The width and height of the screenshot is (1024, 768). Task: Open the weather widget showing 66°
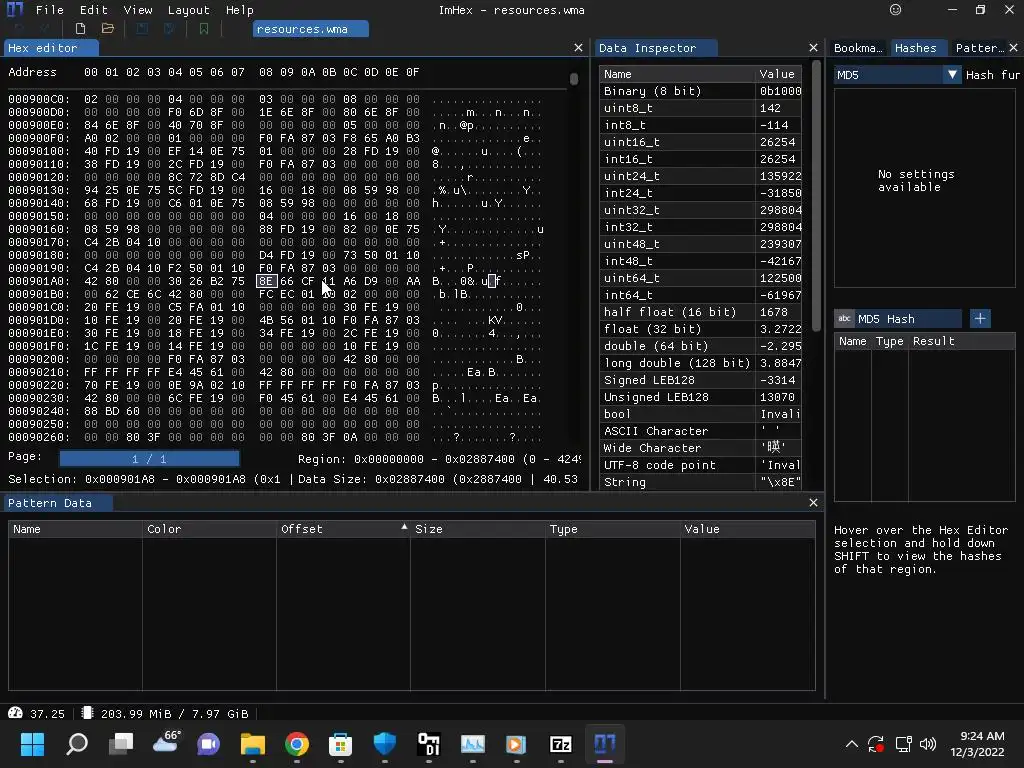pos(165,742)
